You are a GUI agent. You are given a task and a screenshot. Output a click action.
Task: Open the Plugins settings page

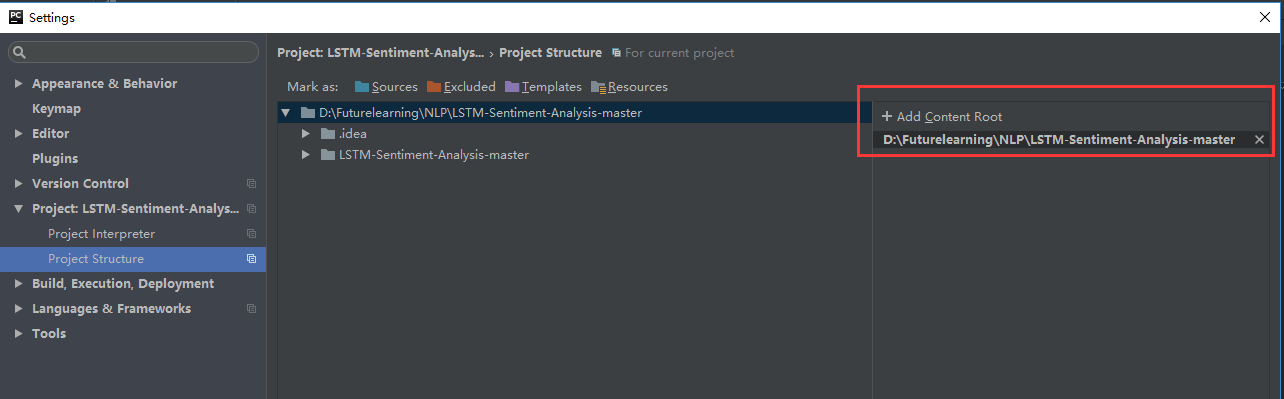click(x=55, y=159)
